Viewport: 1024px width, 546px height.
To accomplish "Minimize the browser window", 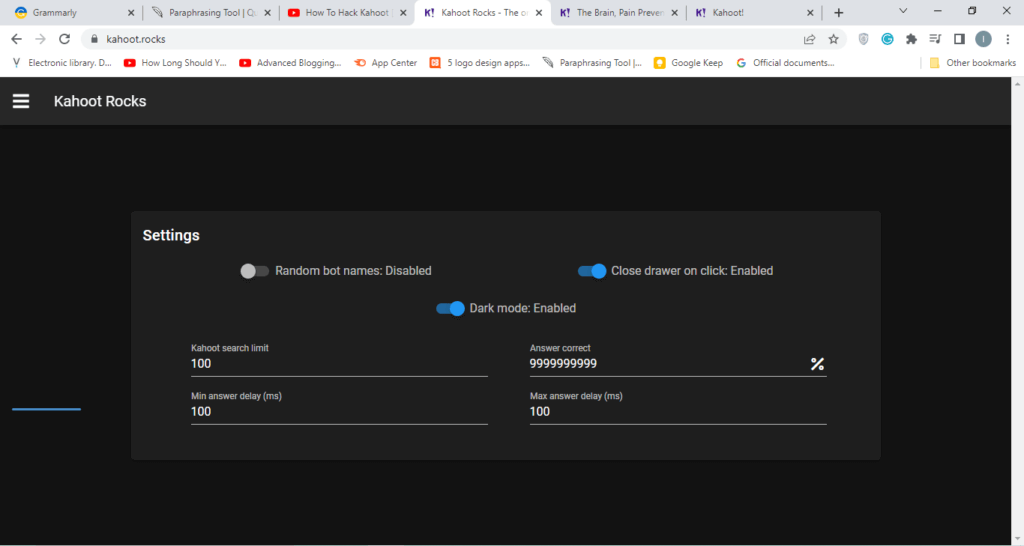I will pos(937,11).
